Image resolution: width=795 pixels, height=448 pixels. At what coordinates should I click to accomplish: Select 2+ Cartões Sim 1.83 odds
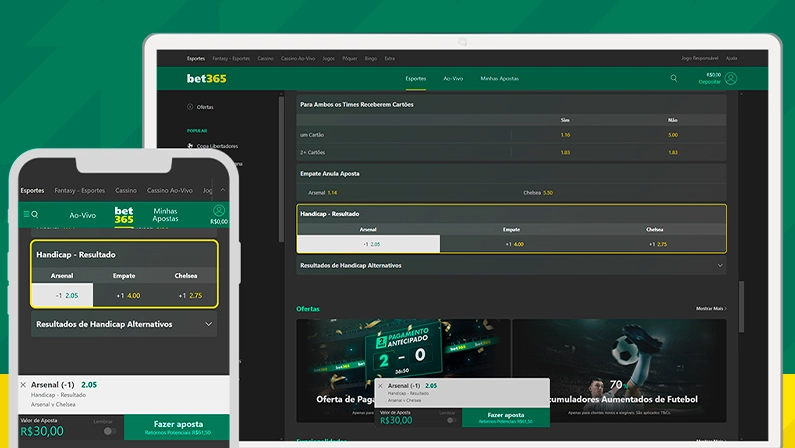(565, 152)
